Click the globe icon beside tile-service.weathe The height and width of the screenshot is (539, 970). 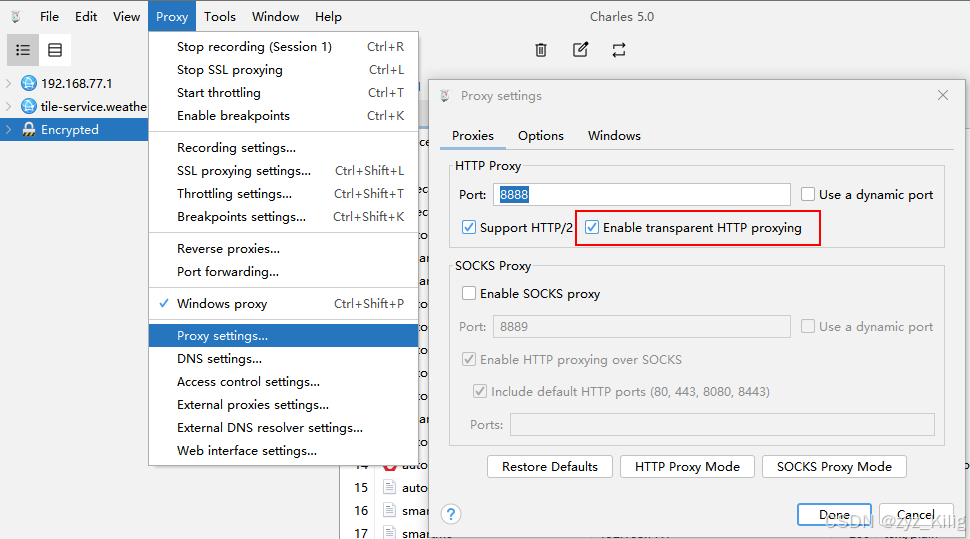click(x=28, y=106)
